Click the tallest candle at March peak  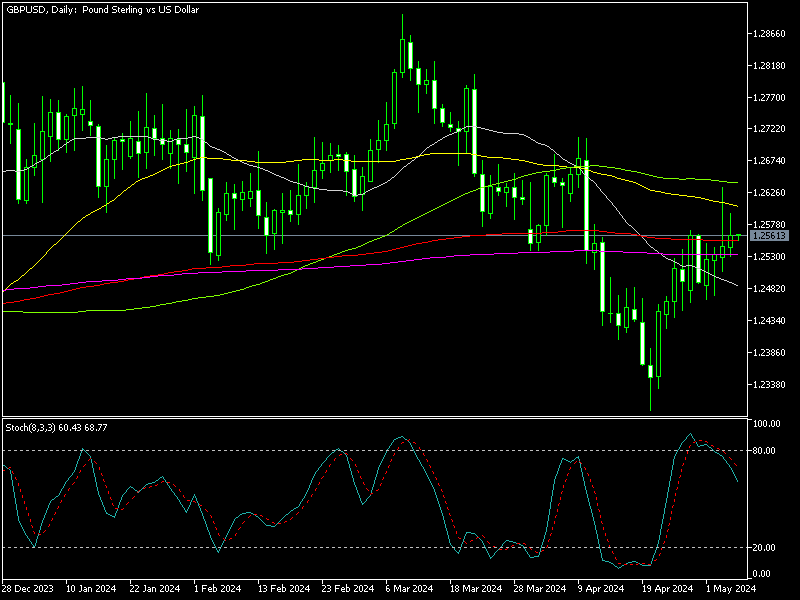click(402, 55)
